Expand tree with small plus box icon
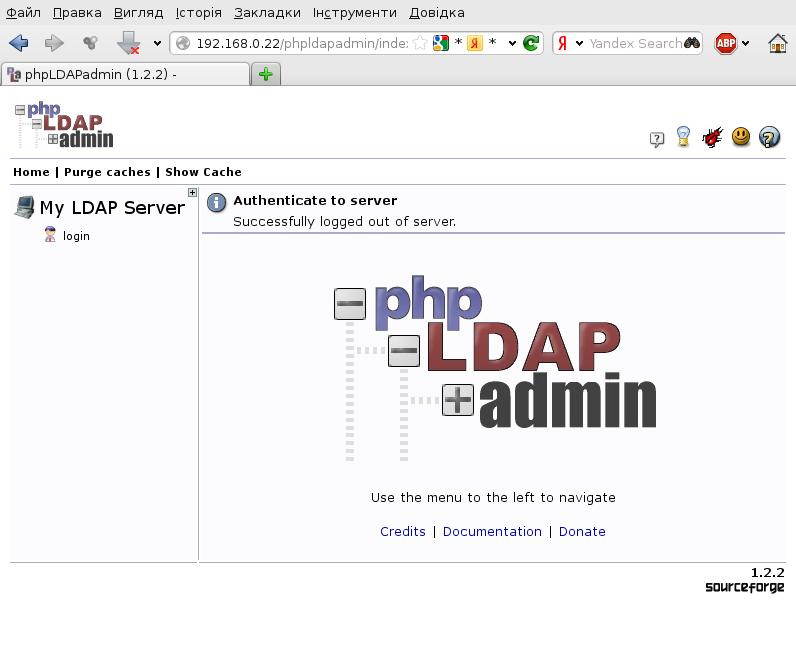This screenshot has width=796, height=668. pyautogui.click(x=192, y=192)
